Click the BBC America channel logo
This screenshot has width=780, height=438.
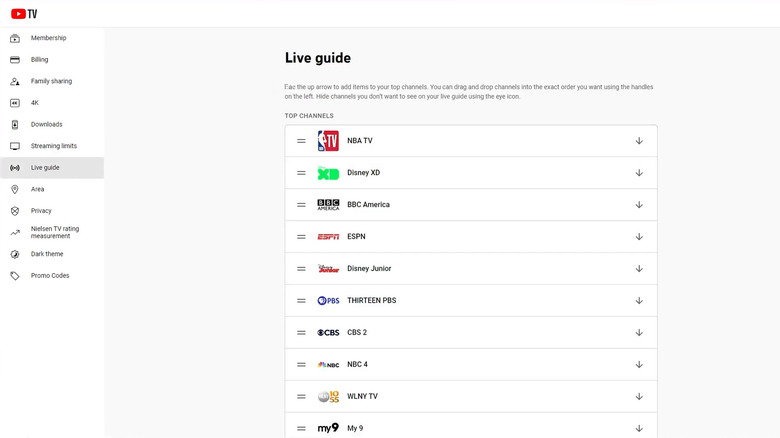tap(328, 205)
